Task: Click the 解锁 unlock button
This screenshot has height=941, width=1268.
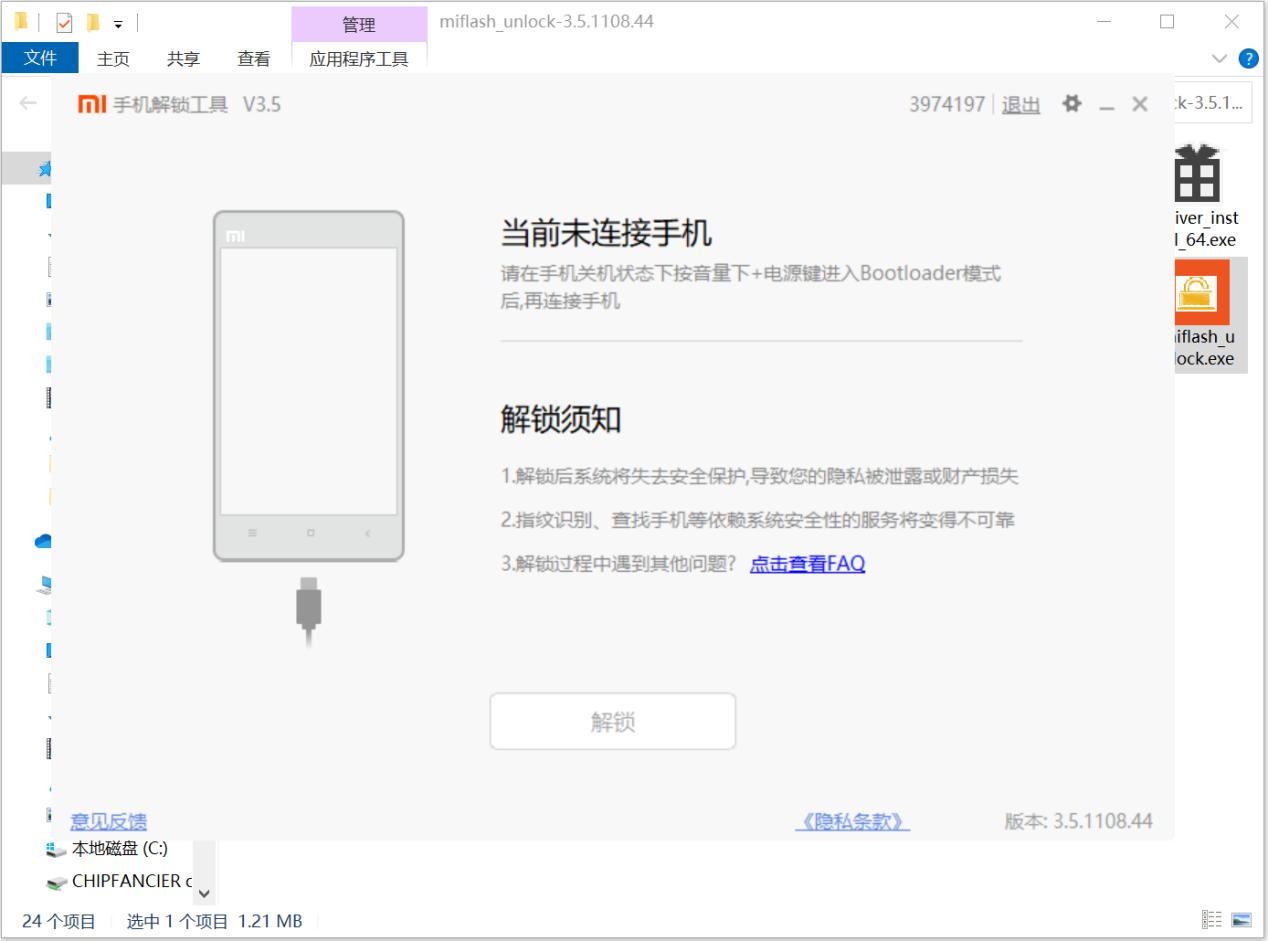Action: [613, 722]
